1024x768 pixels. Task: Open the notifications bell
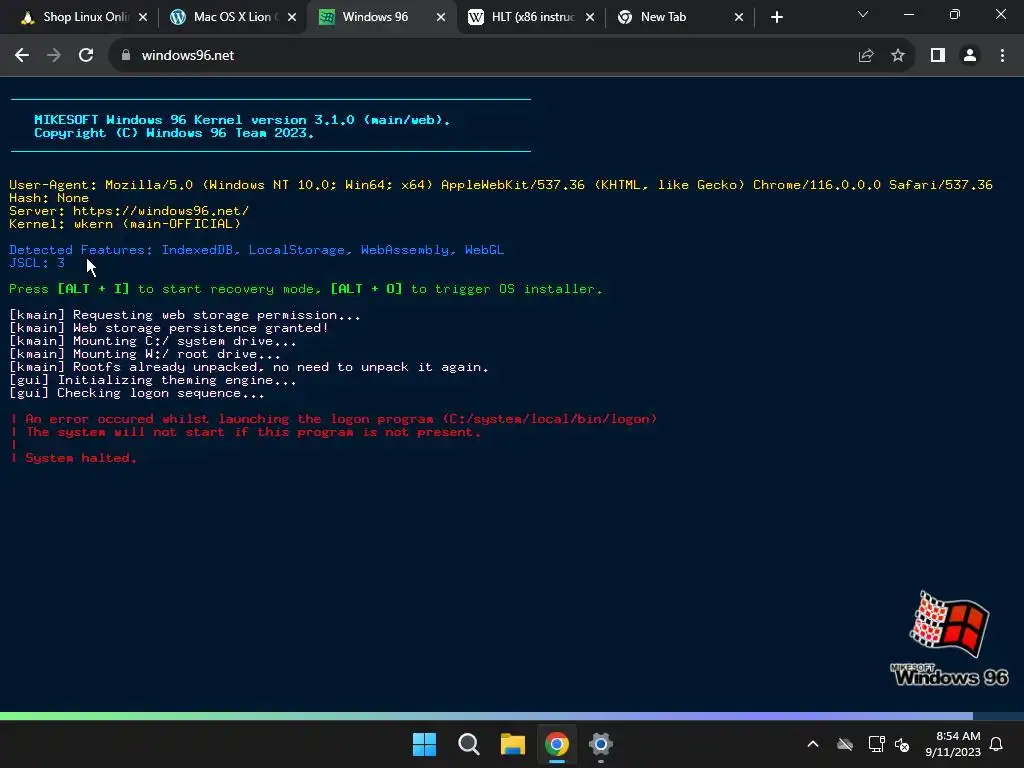point(997,744)
